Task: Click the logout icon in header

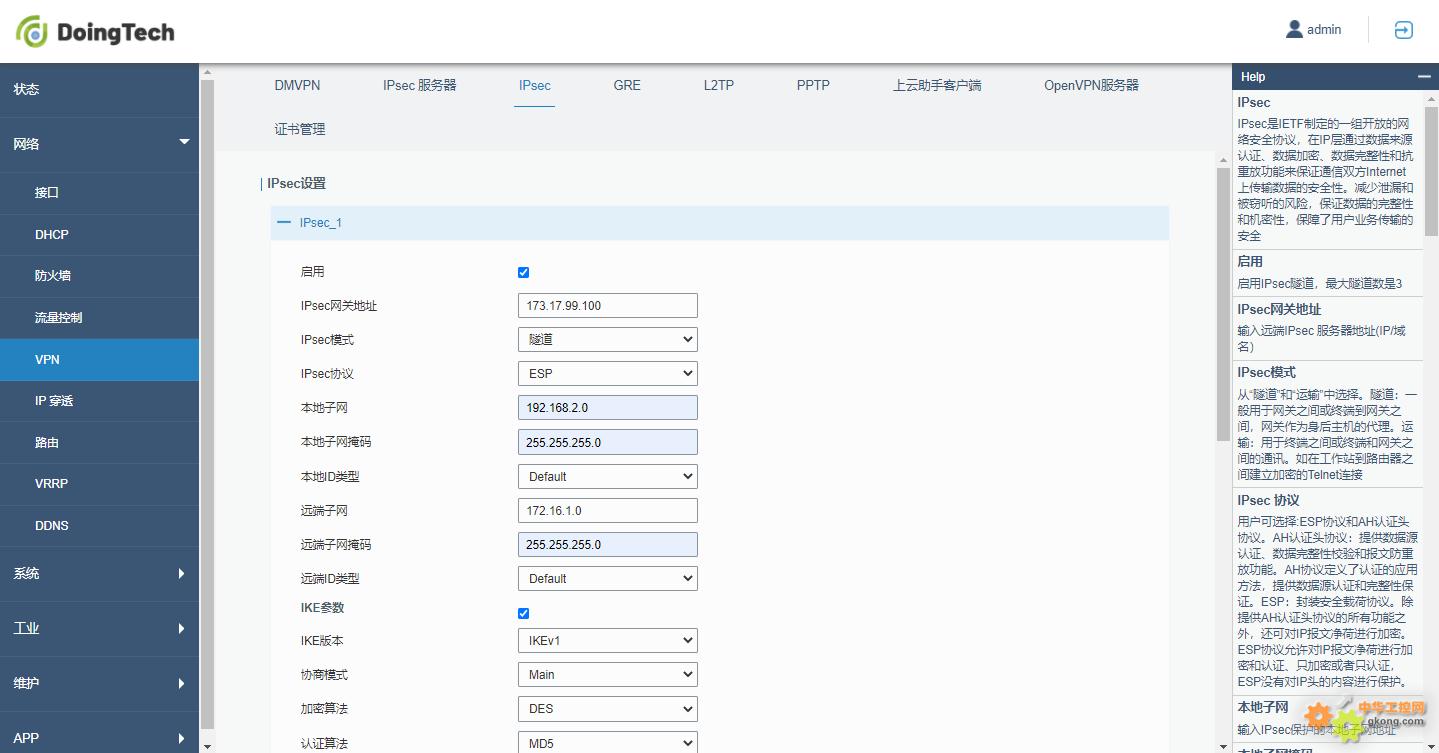Action: [x=1403, y=30]
